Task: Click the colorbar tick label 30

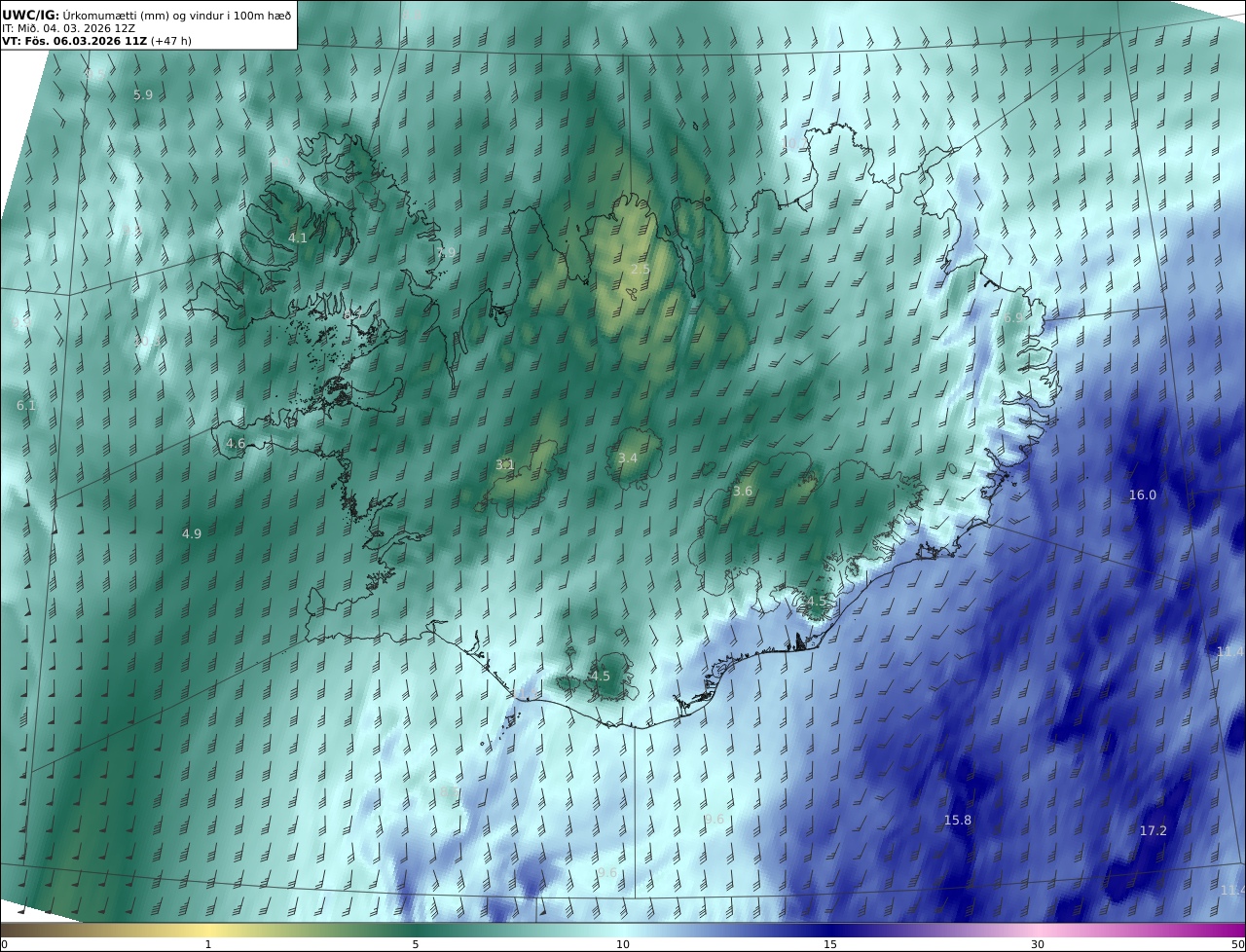Action: (1038, 944)
